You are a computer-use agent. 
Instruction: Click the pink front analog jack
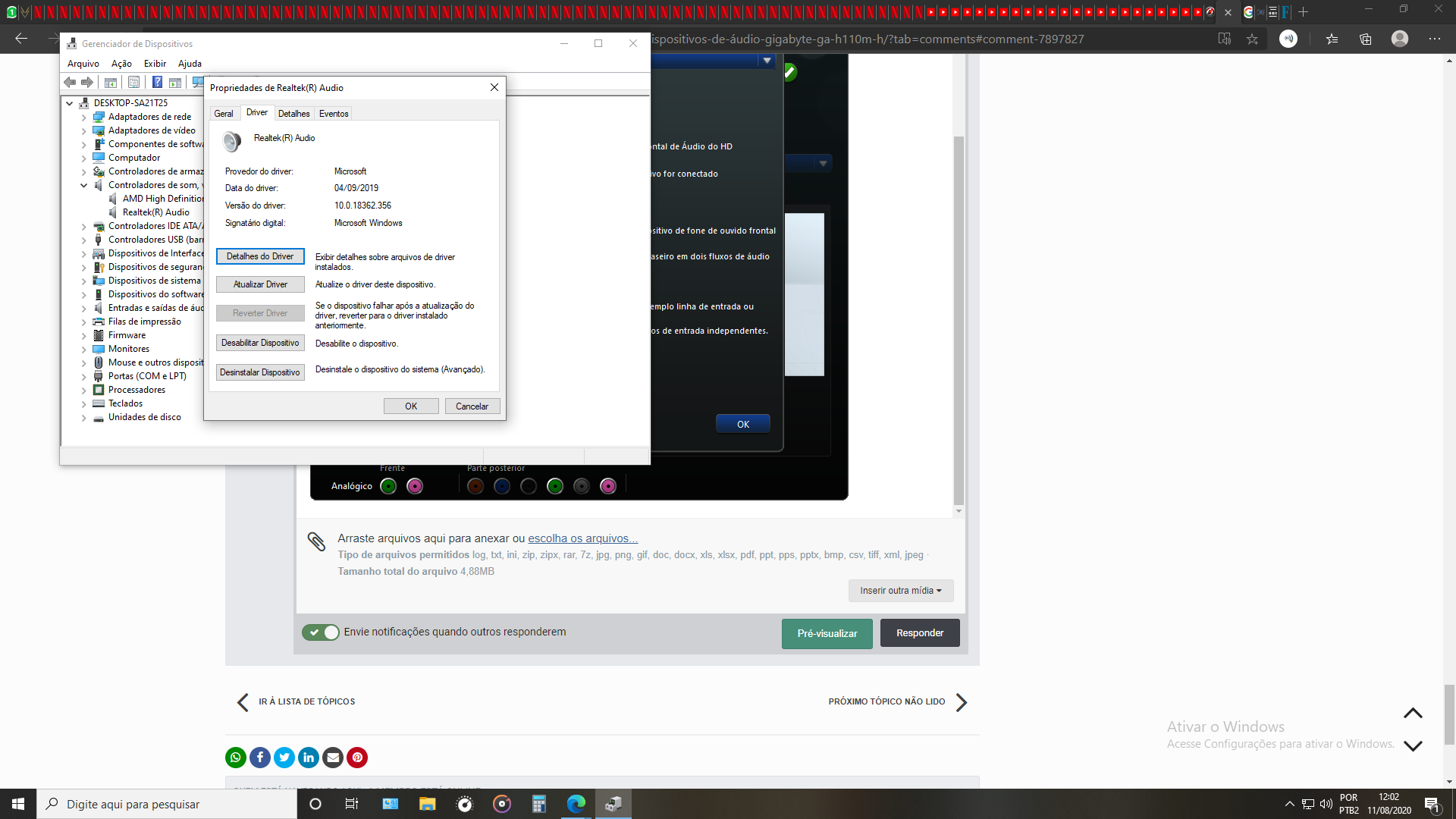click(x=415, y=486)
